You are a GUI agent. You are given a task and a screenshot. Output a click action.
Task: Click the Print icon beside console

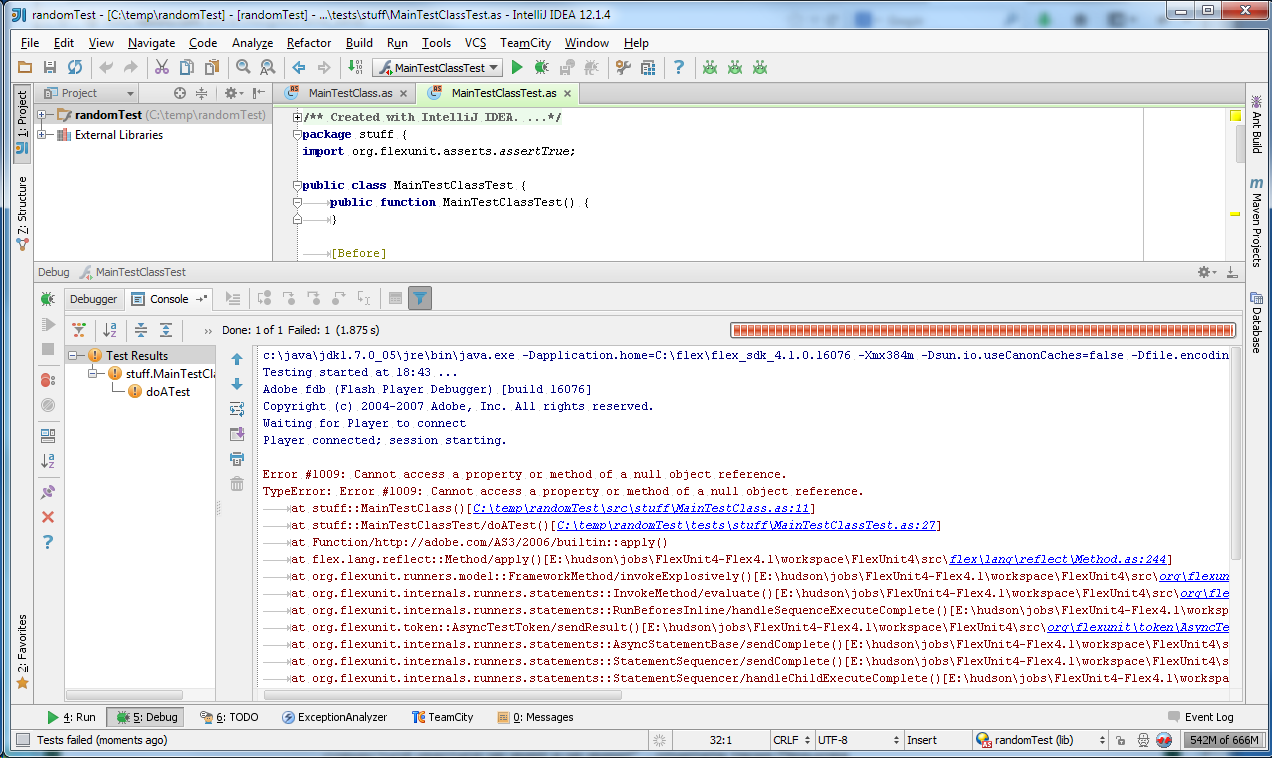pyautogui.click(x=237, y=459)
